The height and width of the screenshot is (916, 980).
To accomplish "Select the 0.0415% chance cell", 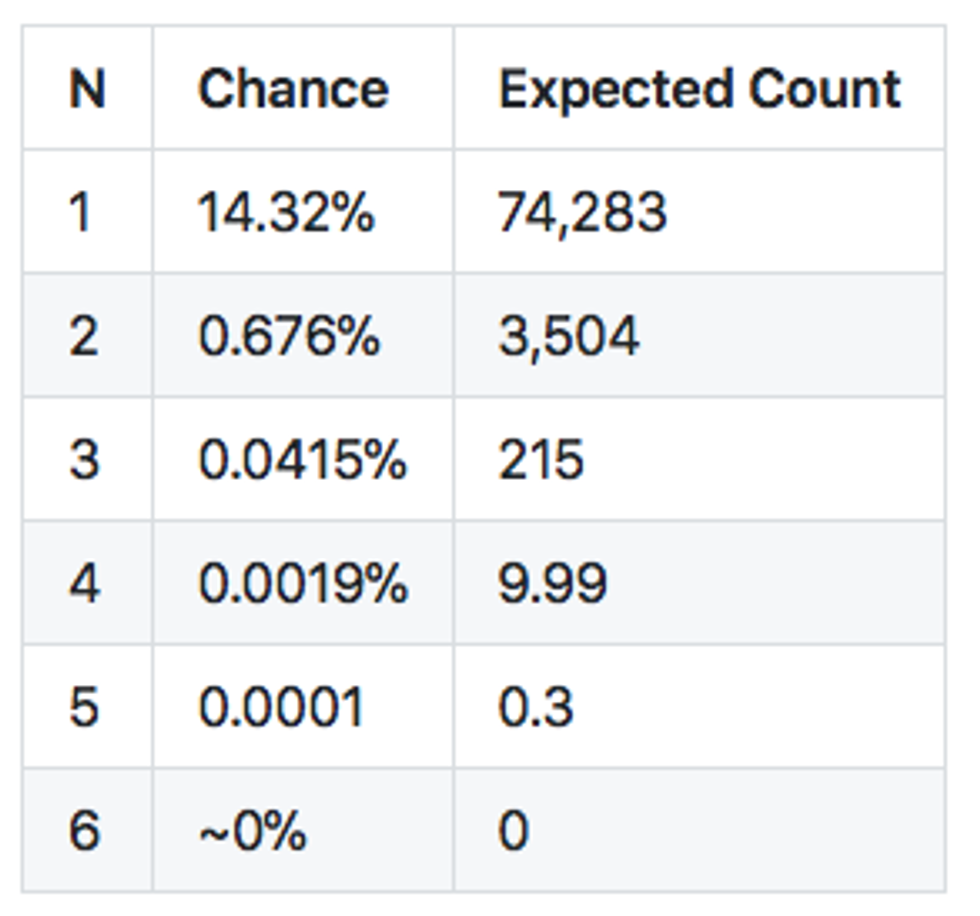I will tap(302, 460).
